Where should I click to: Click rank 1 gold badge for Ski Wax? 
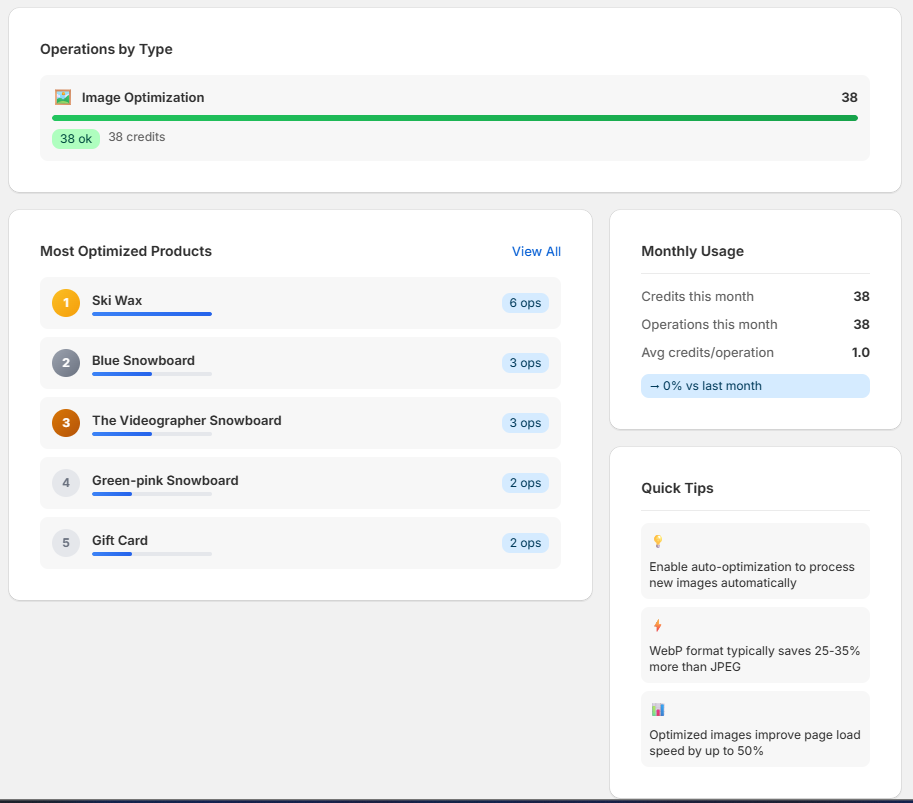point(66,303)
